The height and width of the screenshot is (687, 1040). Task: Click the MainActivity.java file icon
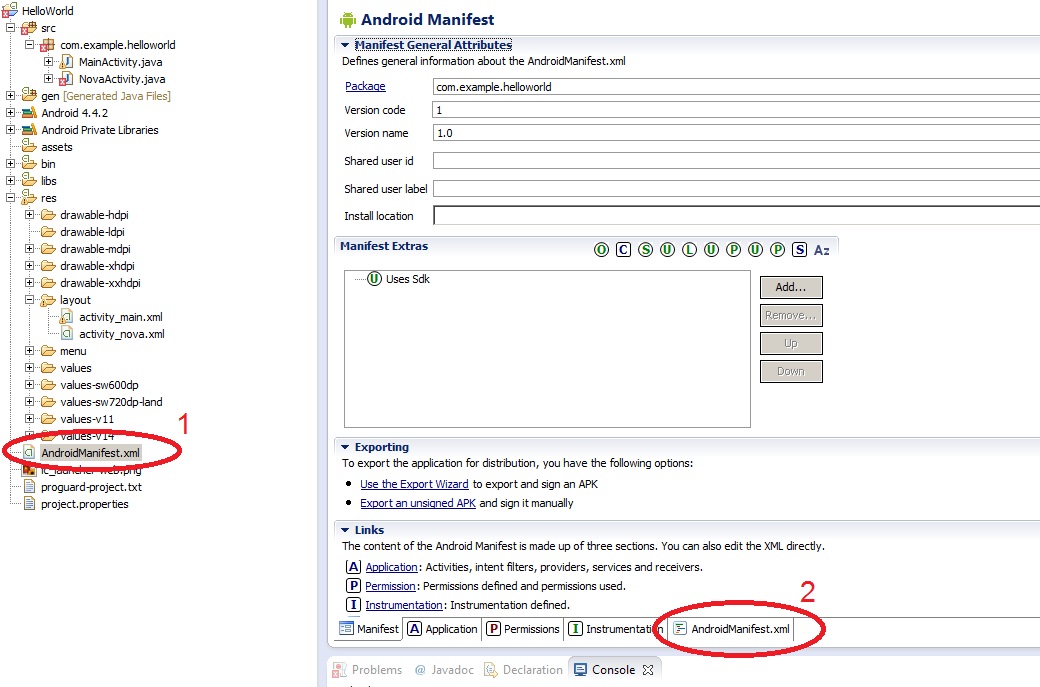point(66,62)
